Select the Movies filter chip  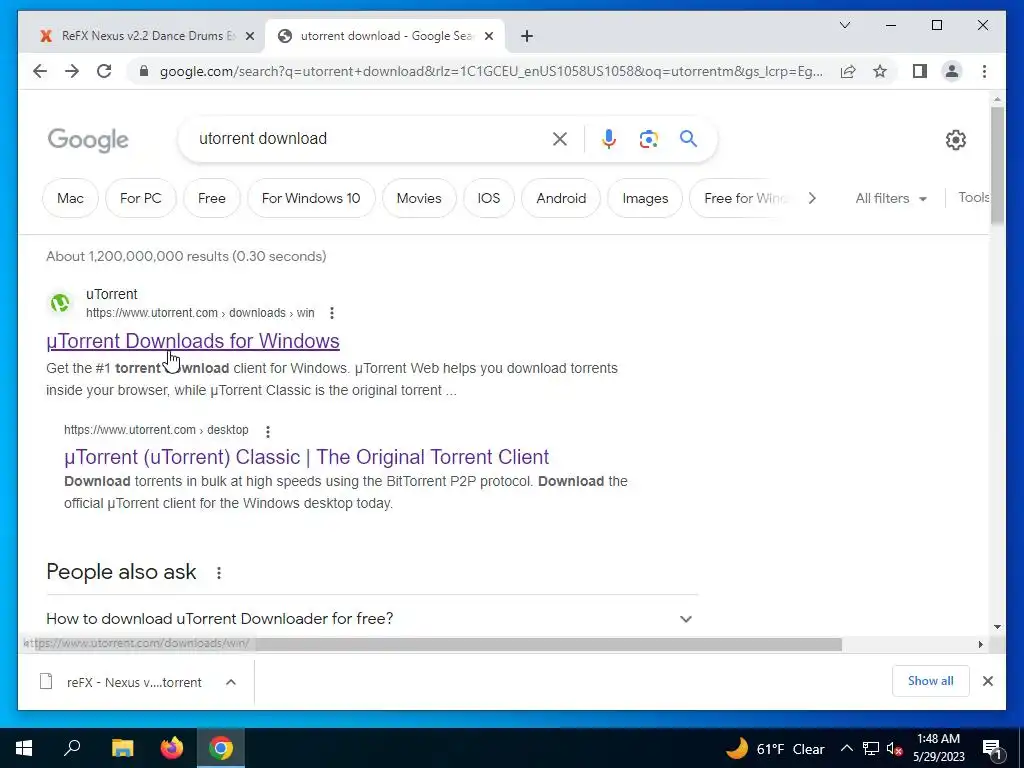tap(419, 198)
